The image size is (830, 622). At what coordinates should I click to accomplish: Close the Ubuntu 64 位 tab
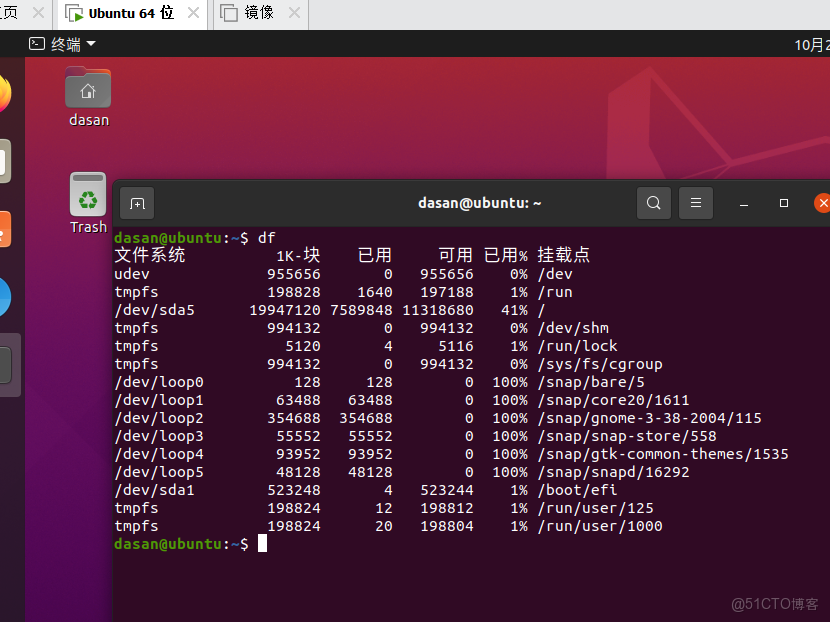[x=194, y=13]
